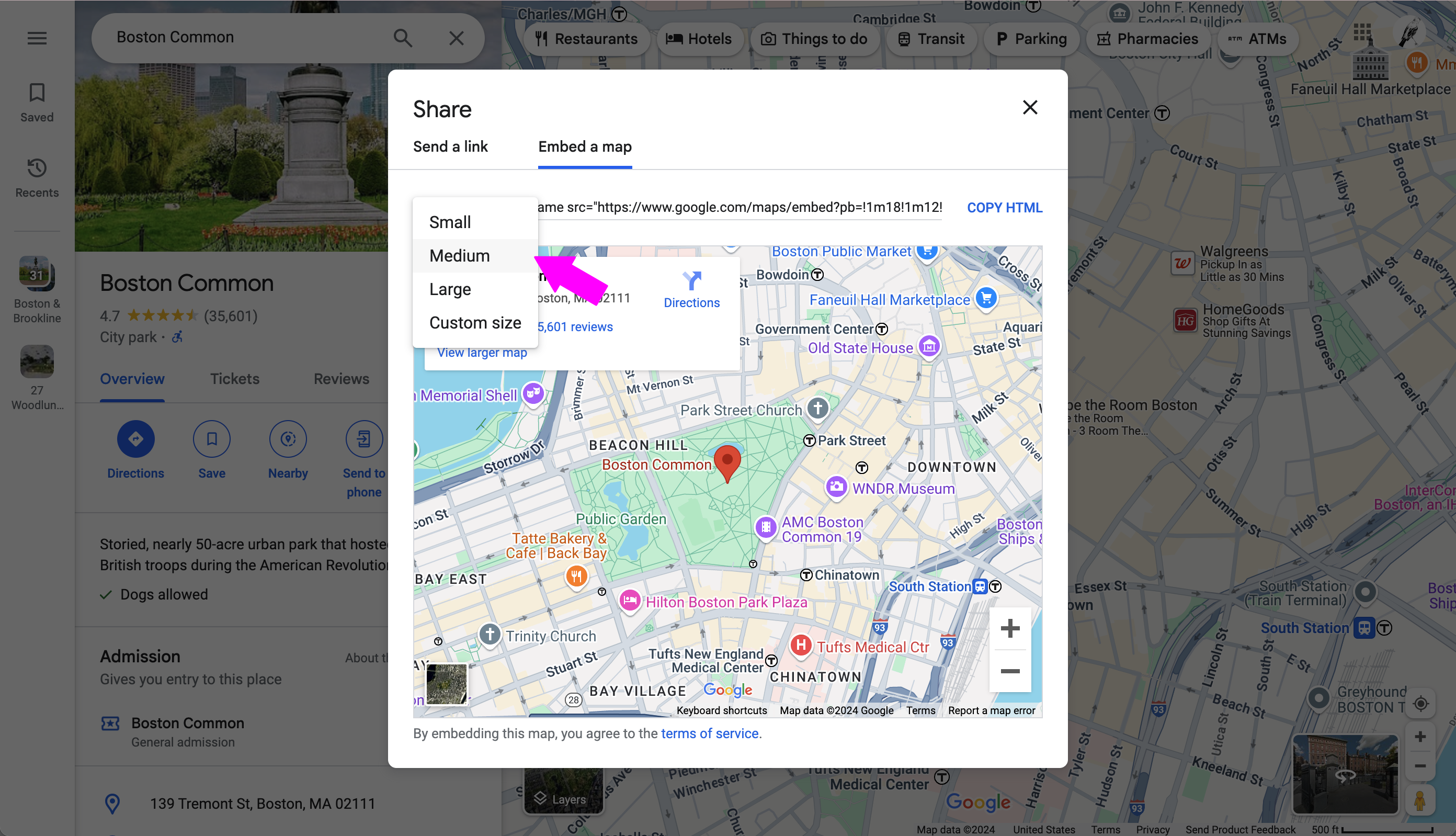Filter map by Parking chip
The image size is (1456, 836).
pos(1031,39)
